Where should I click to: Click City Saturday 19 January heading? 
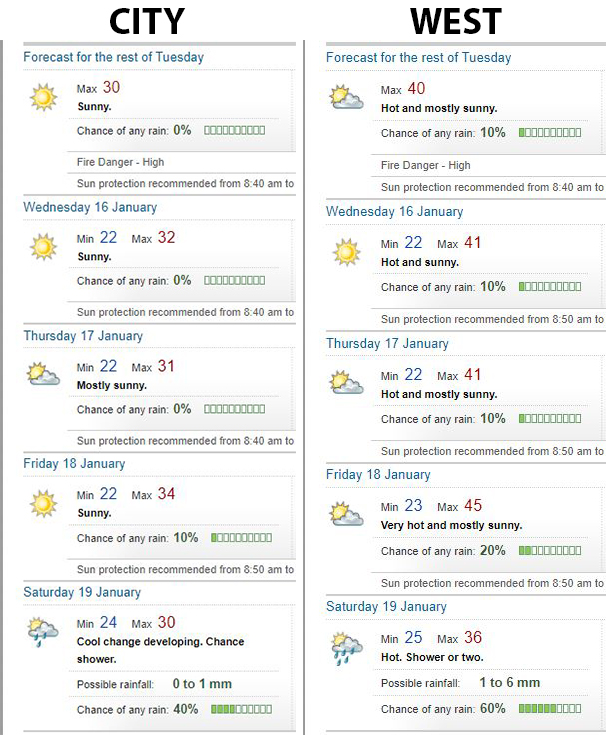click(x=82, y=592)
